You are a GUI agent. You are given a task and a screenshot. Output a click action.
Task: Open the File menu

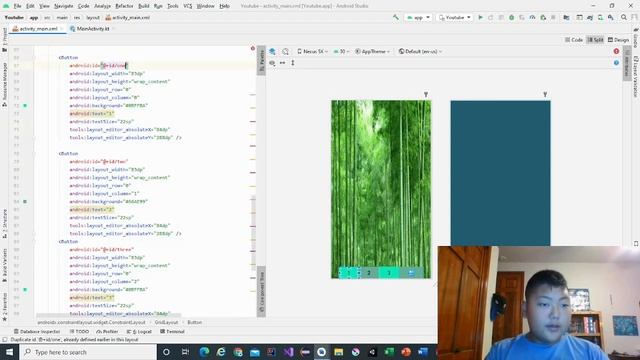pyautogui.click(x=17, y=6)
